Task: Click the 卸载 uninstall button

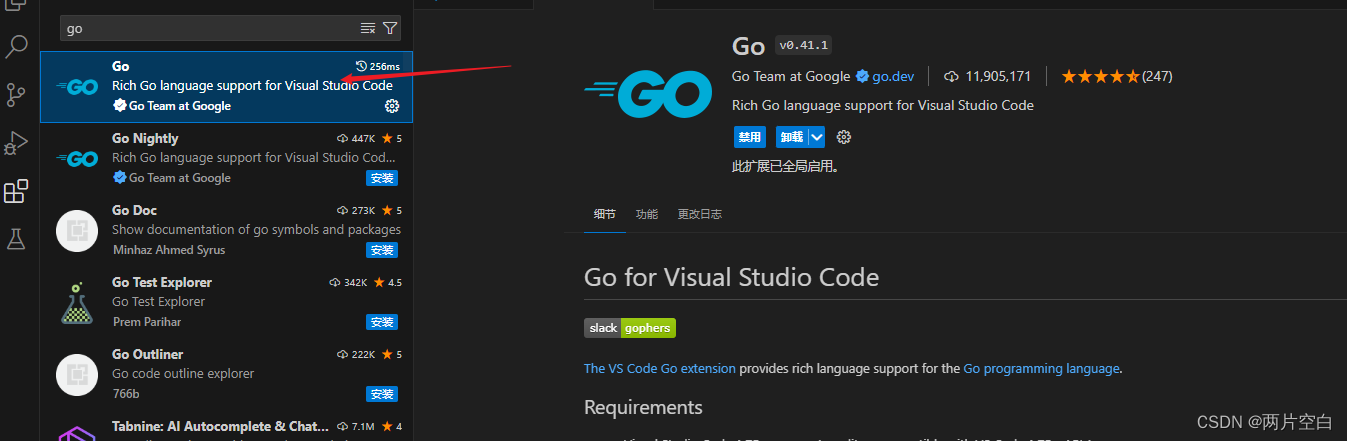Action: [792, 137]
